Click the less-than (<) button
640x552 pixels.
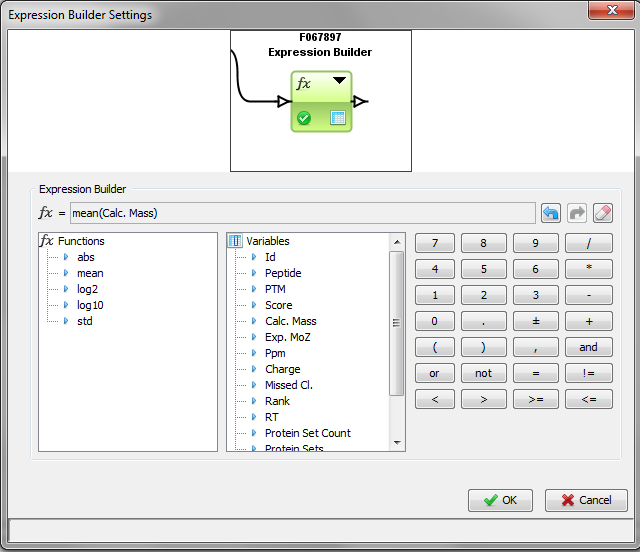pyautogui.click(x=435, y=399)
